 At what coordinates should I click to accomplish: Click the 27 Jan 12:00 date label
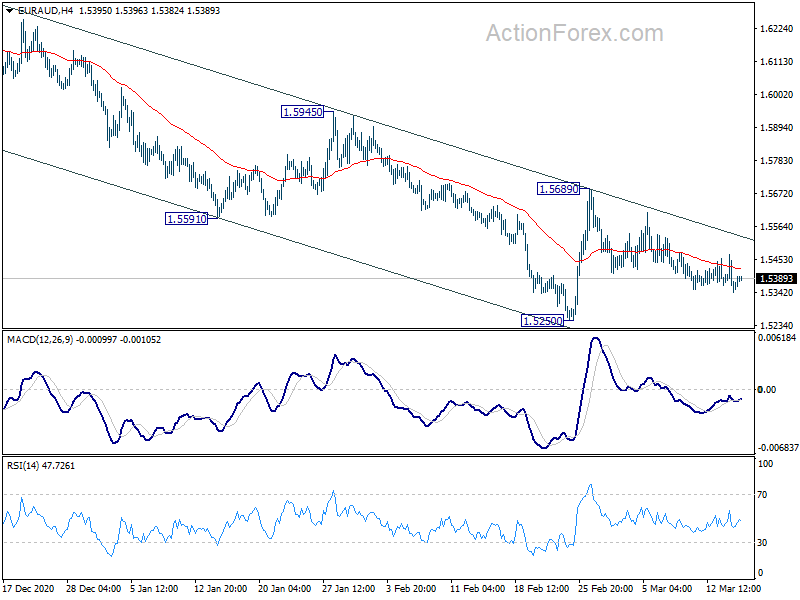[348, 588]
